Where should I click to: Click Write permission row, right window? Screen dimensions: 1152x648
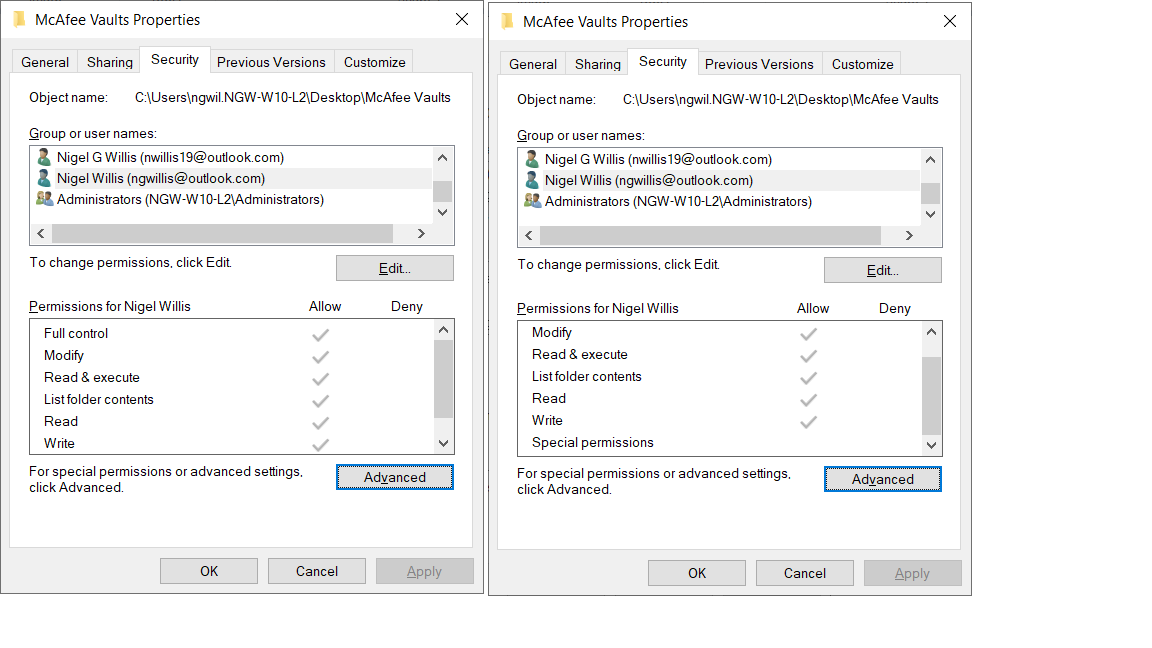click(720, 421)
